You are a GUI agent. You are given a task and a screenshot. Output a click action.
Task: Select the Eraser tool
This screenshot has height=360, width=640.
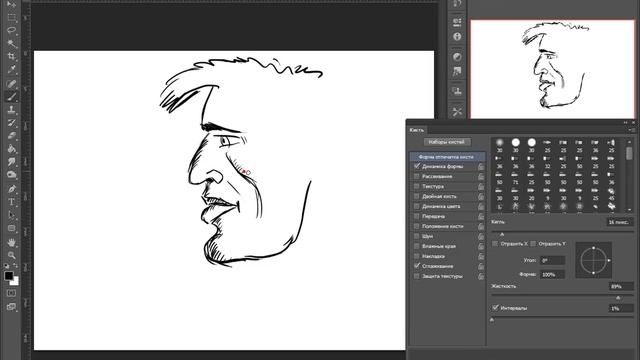click(11, 136)
